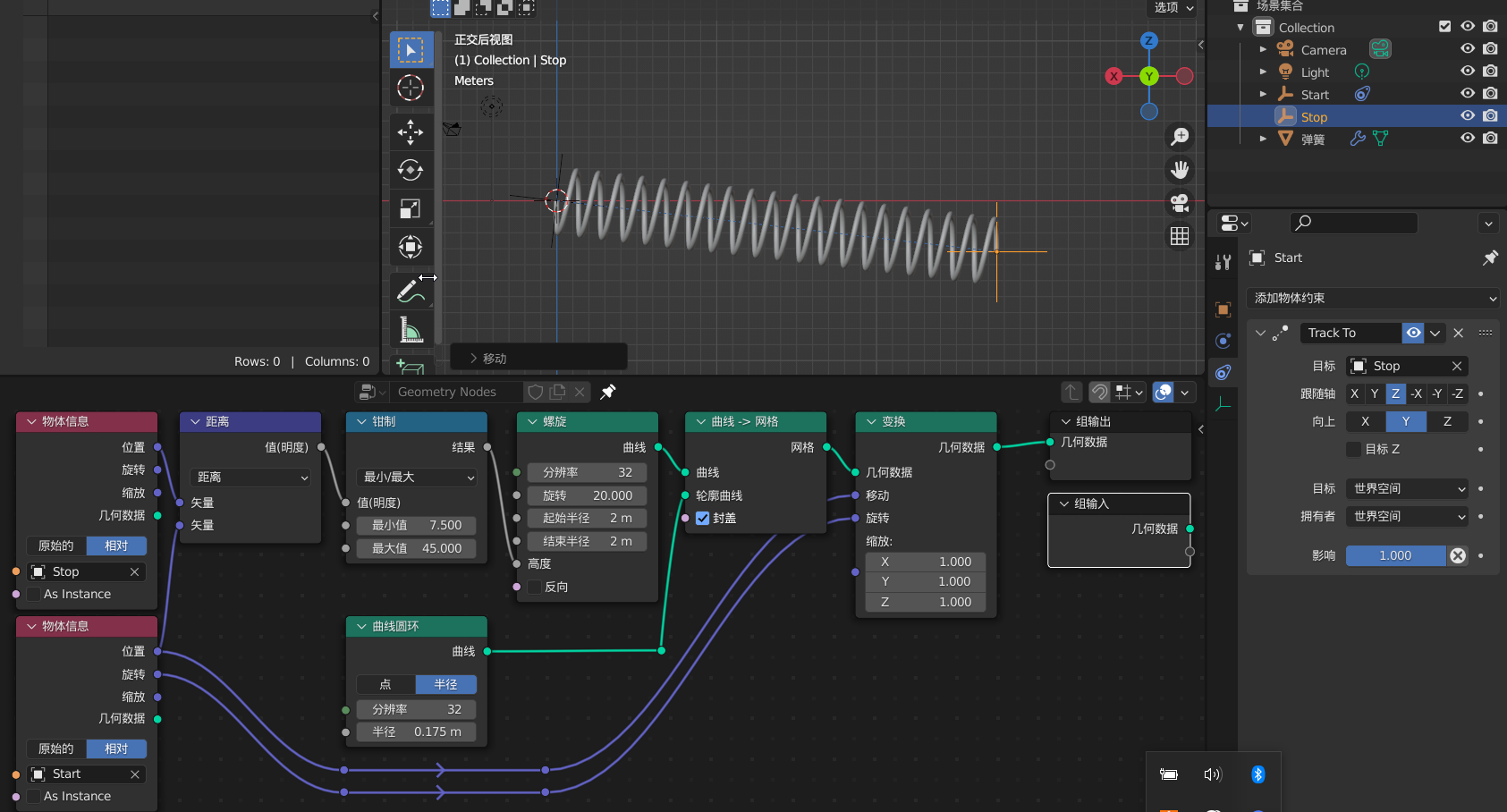Click the Bluetooth tray icon

tap(1257, 774)
